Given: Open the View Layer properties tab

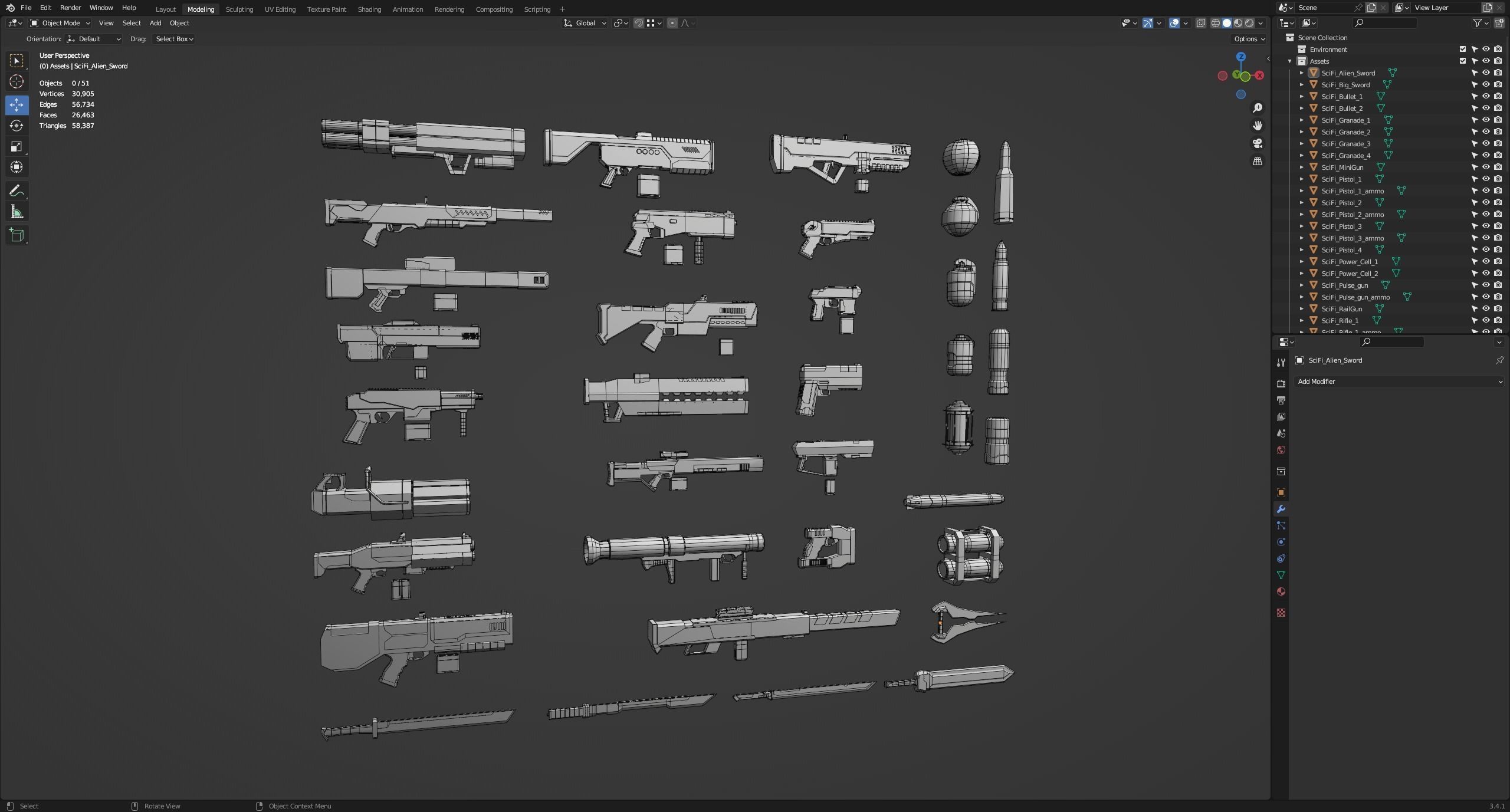Looking at the screenshot, I should point(1281,417).
